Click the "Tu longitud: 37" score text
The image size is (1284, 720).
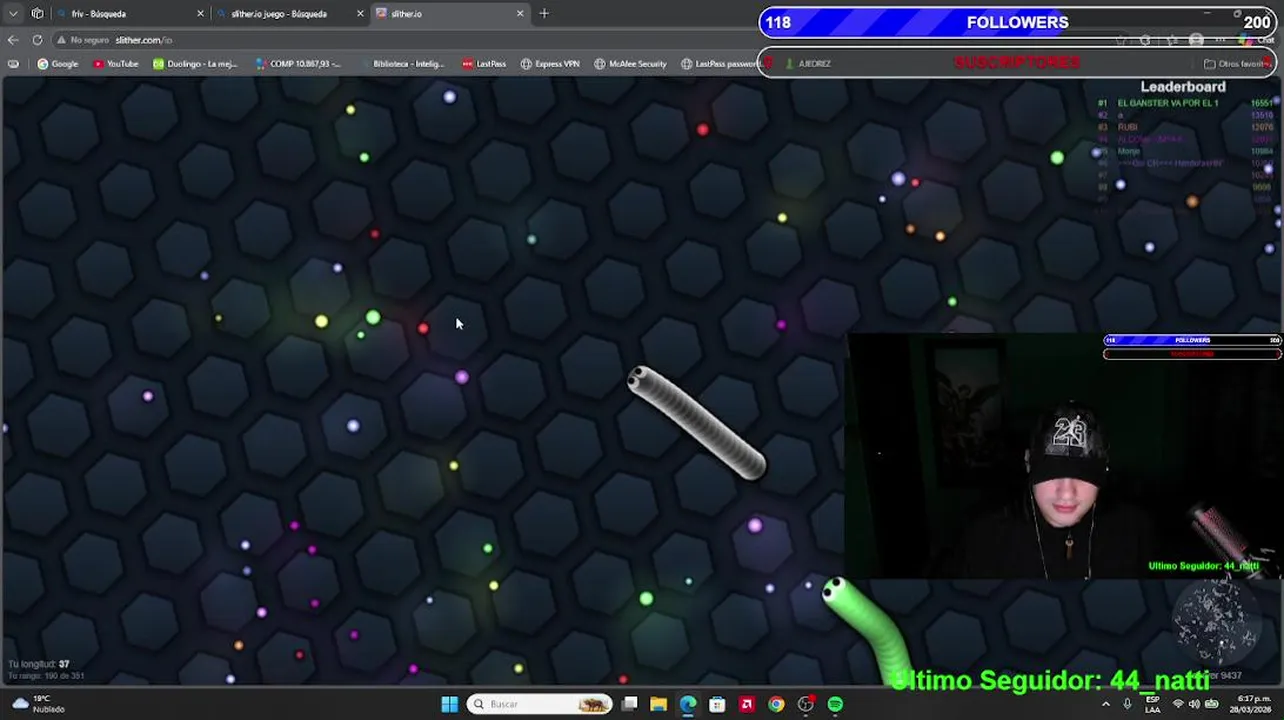[39, 664]
